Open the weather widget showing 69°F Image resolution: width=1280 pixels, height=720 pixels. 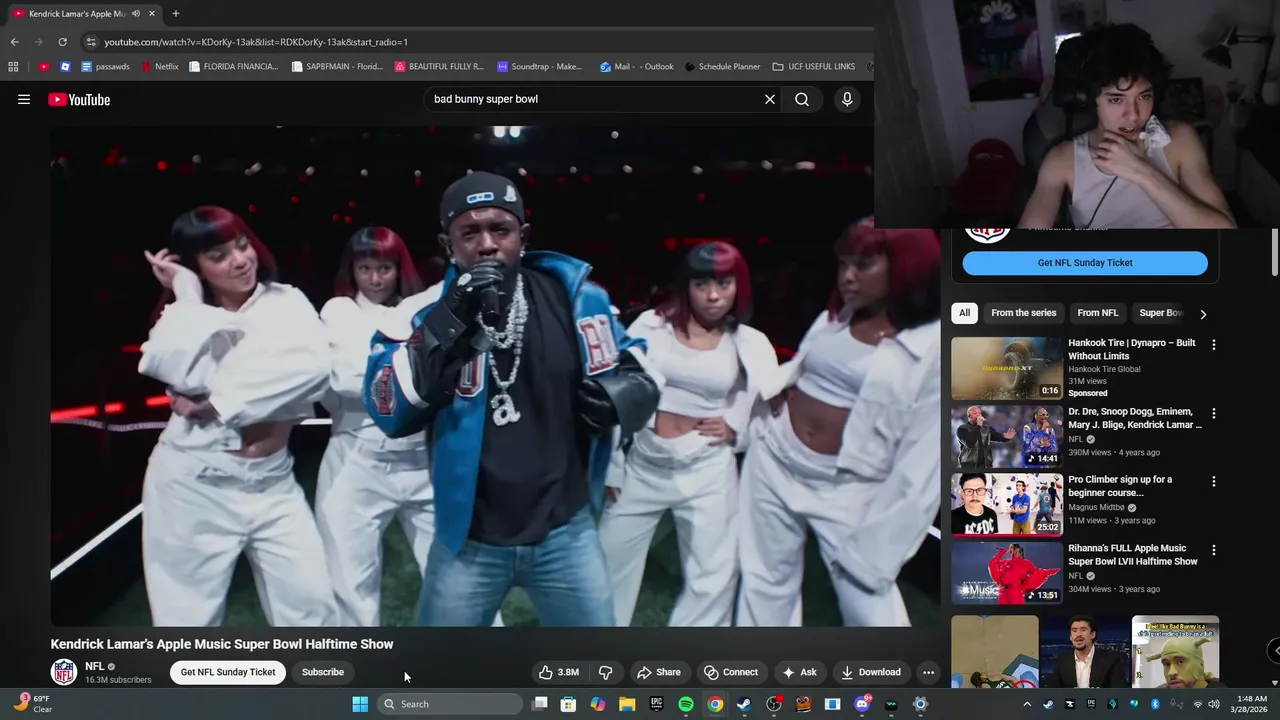30,704
